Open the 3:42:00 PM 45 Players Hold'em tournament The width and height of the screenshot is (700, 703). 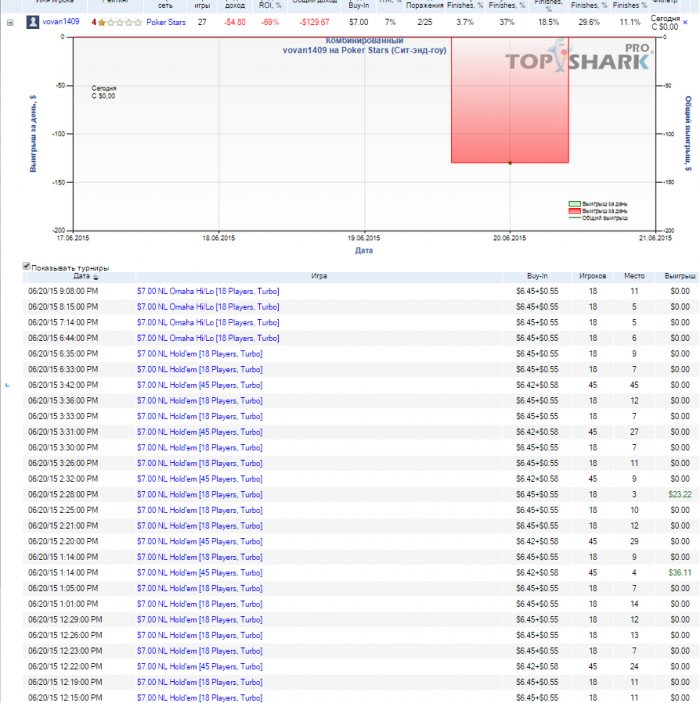point(208,385)
